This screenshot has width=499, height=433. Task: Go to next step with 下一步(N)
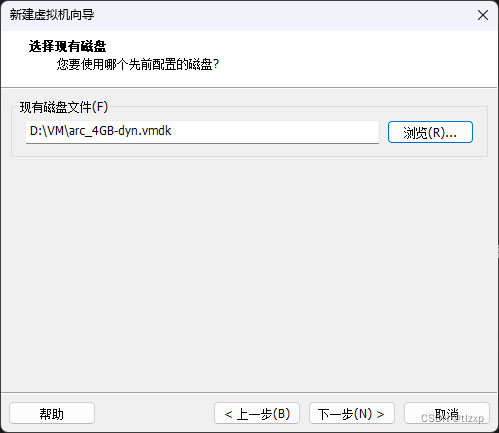[x=352, y=413]
